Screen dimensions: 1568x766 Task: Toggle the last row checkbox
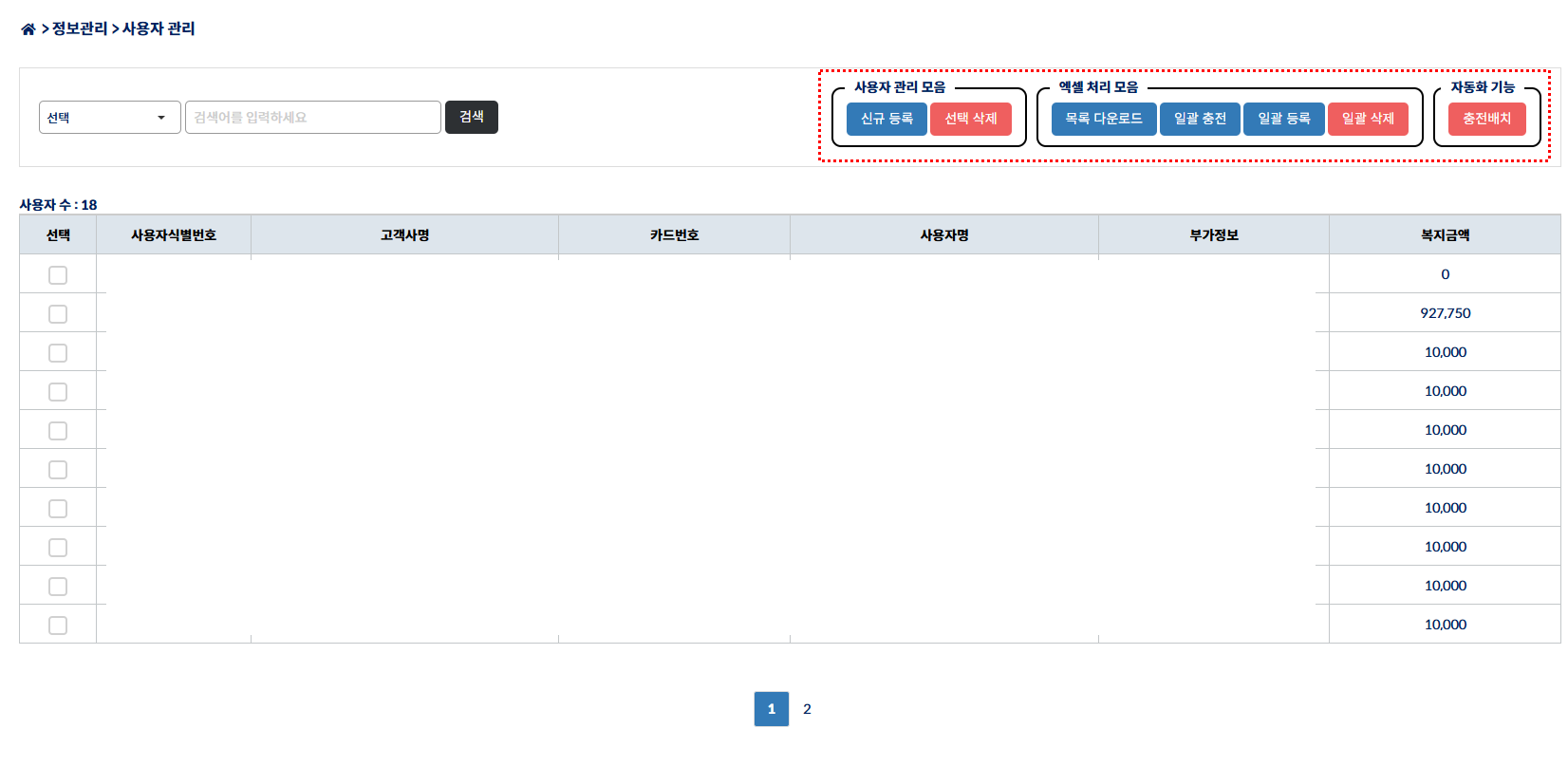point(58,626)
